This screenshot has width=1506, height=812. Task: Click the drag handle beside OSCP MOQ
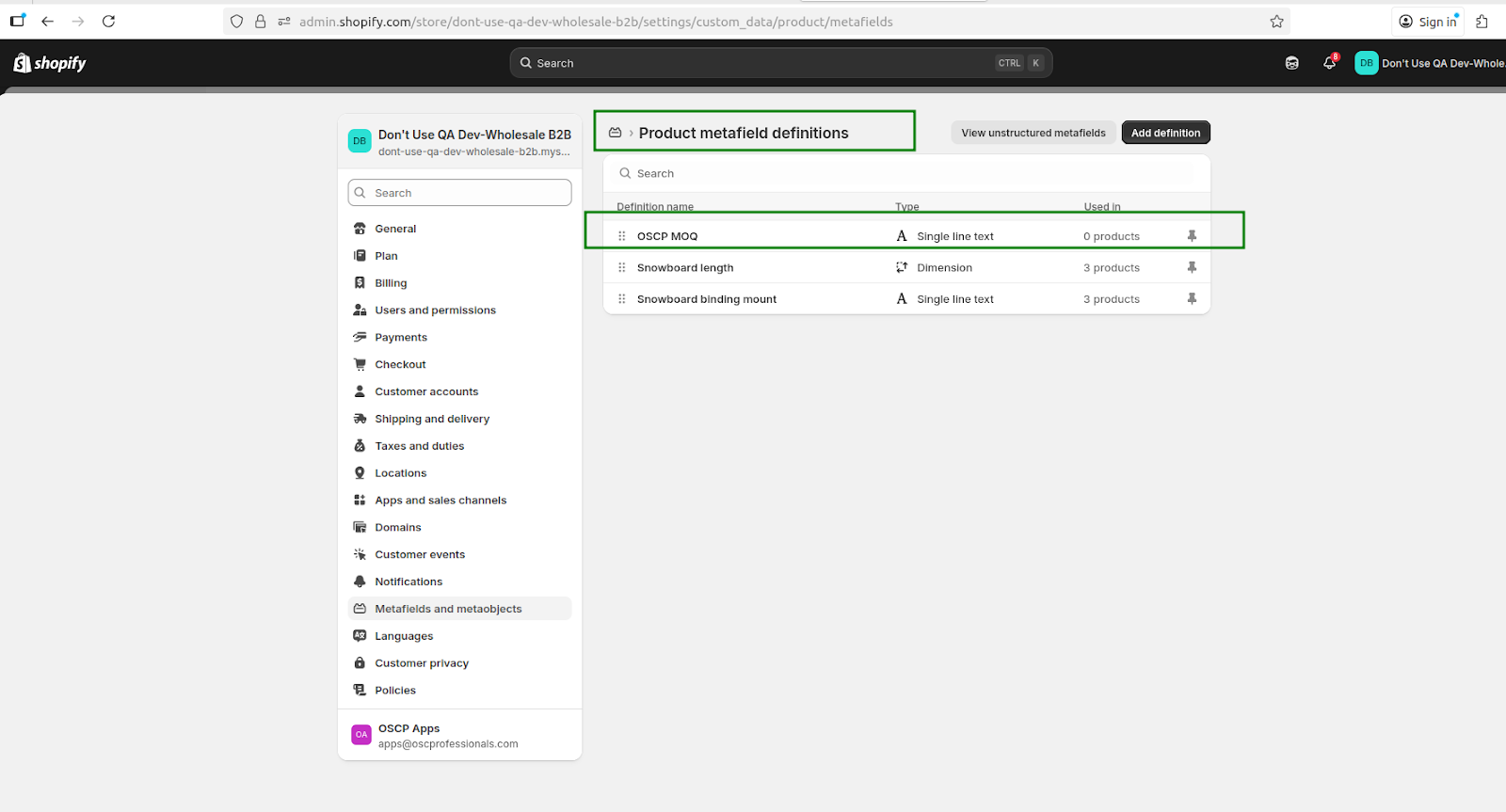coord(621,236)
